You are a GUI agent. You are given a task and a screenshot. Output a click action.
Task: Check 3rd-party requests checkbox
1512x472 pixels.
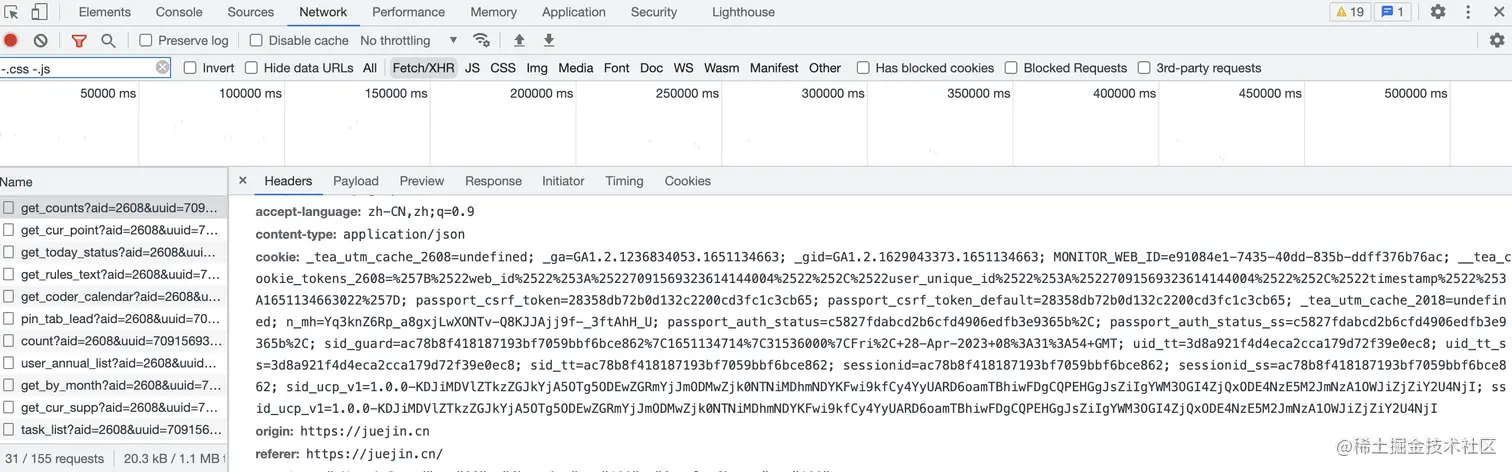[x=1144, y=68]
